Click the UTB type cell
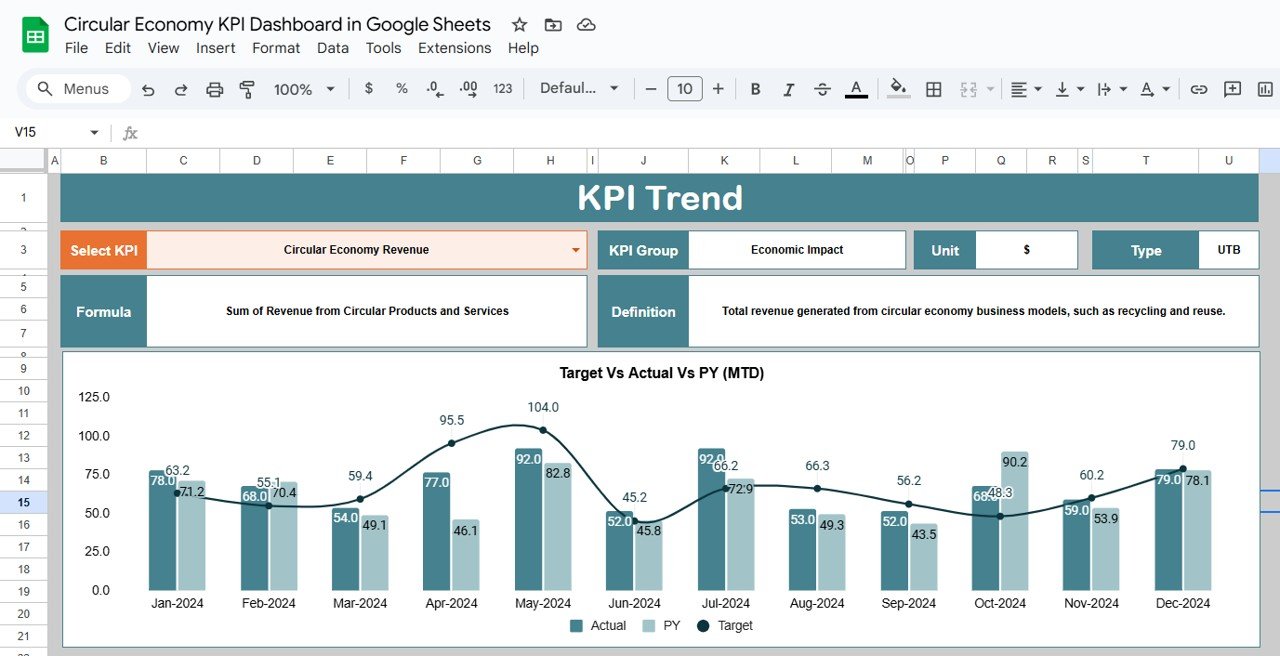Image resolution: width=1280 pixels, height=656 pixels. point(1228,250)
